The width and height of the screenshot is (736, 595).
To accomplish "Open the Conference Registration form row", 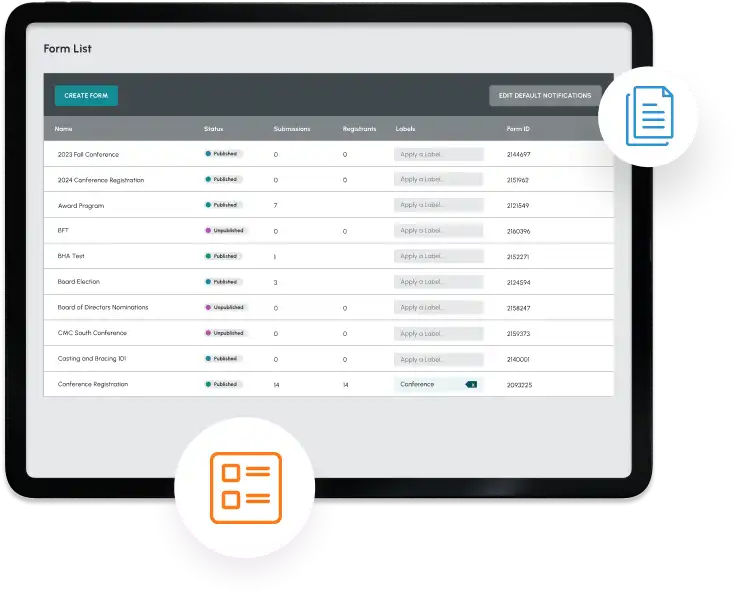I will [93, 384].
